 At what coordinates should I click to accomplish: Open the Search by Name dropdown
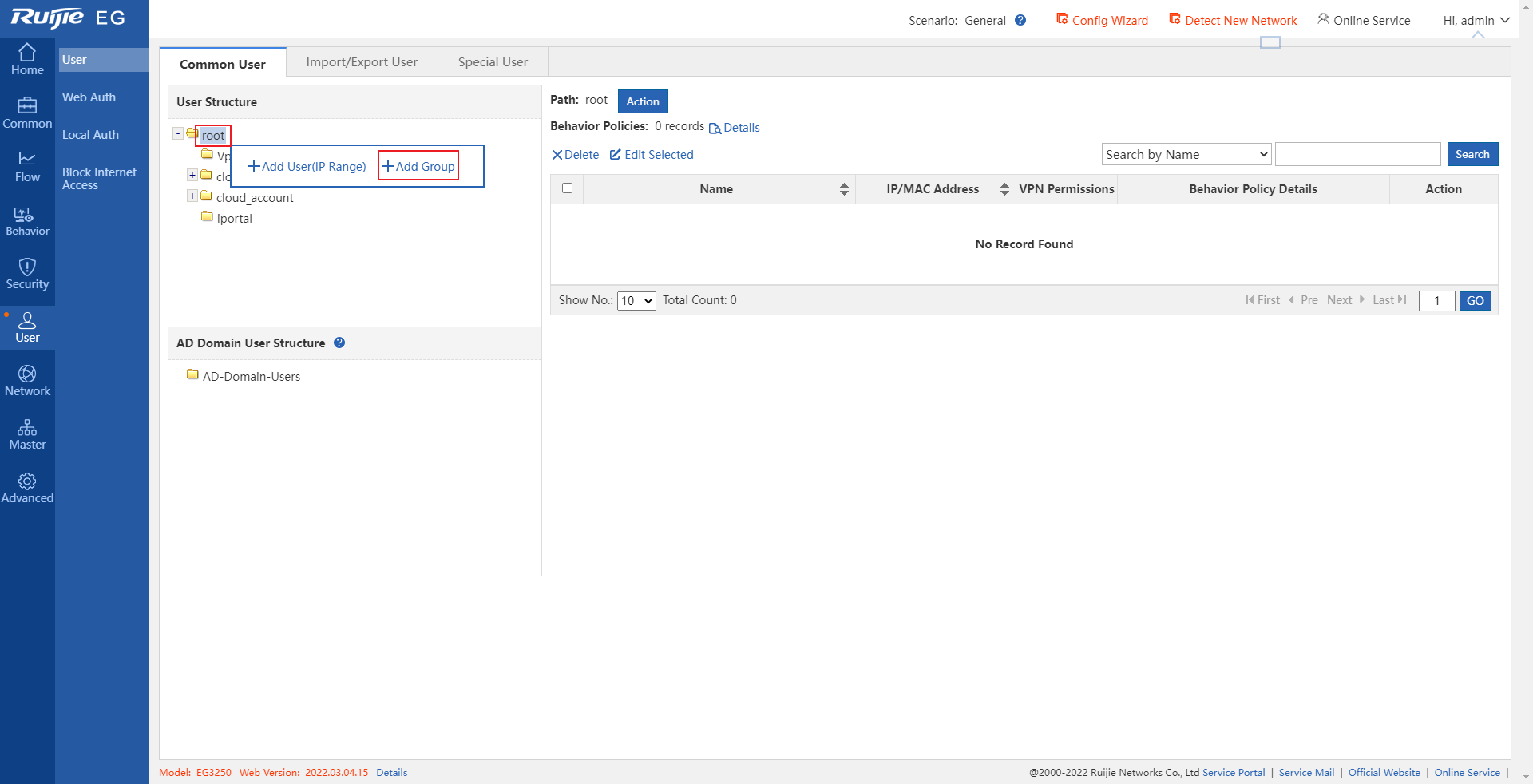coord(1186,155)
